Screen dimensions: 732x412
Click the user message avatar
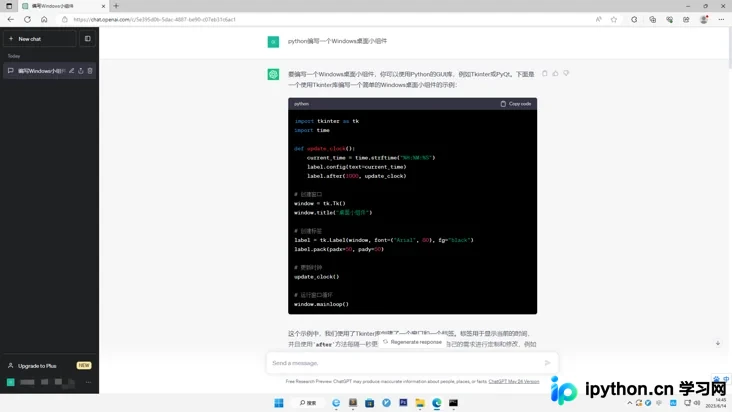coord(273,42)
